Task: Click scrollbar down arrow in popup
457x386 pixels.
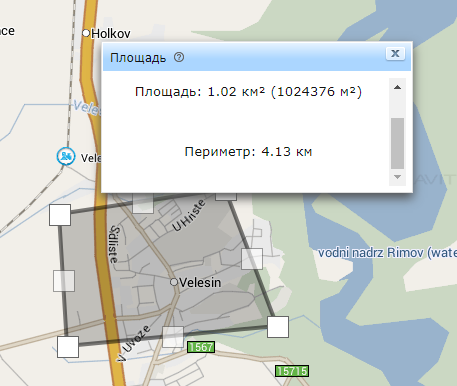Action: pyautogui.click(x=397, y=177)
